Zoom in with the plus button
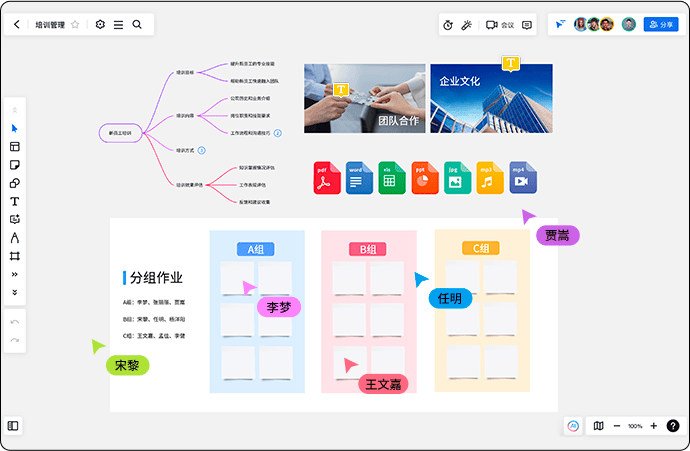This screenshot has height=451, width=690. point(653,425)
